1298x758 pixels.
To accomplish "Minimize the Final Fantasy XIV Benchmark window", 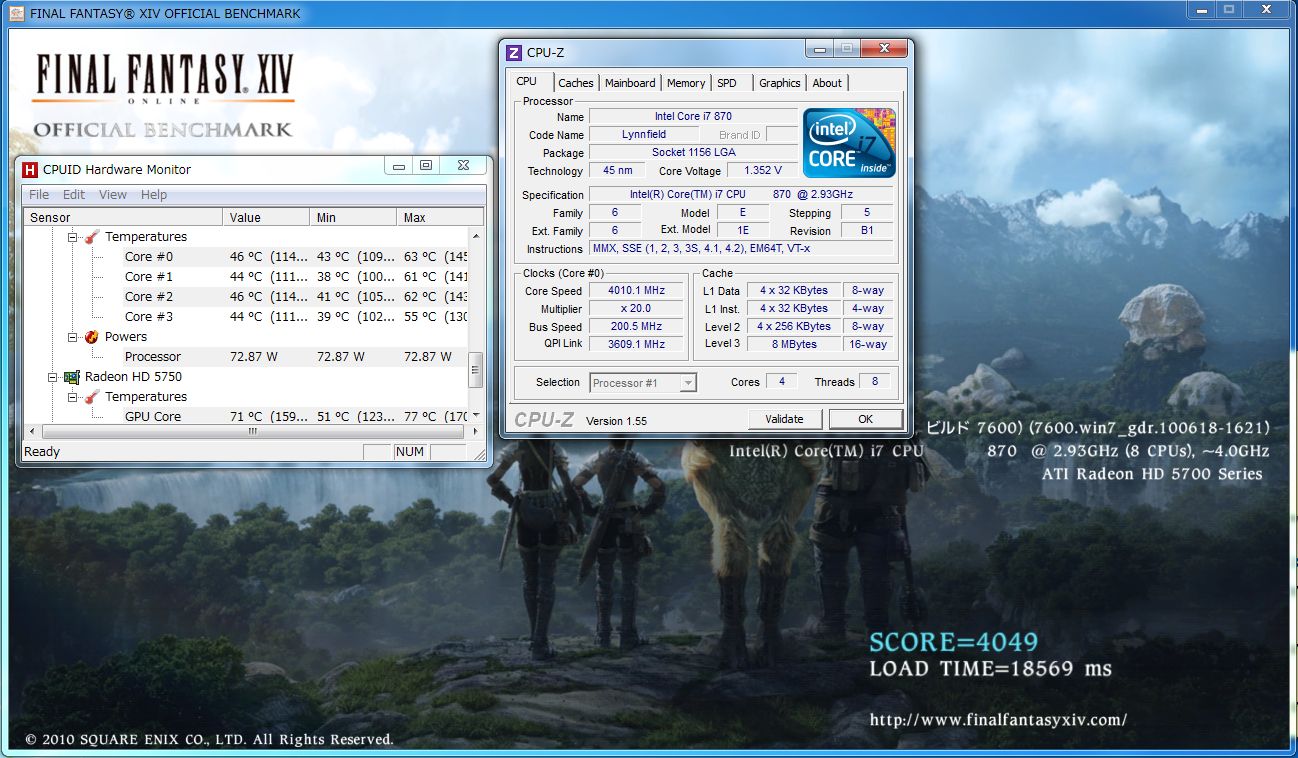I will 1202,10.
